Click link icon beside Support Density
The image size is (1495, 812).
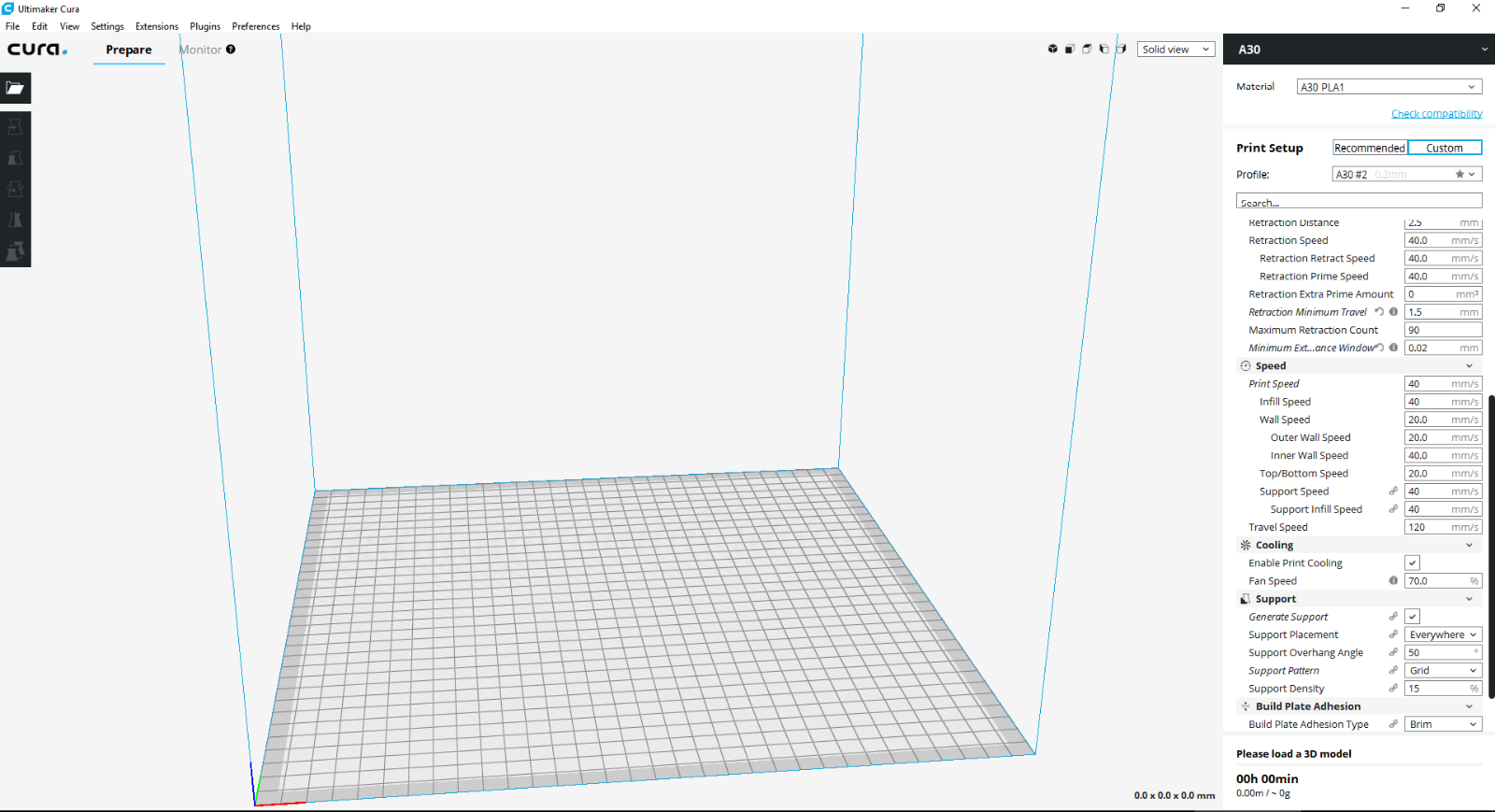pos(1393,689)
